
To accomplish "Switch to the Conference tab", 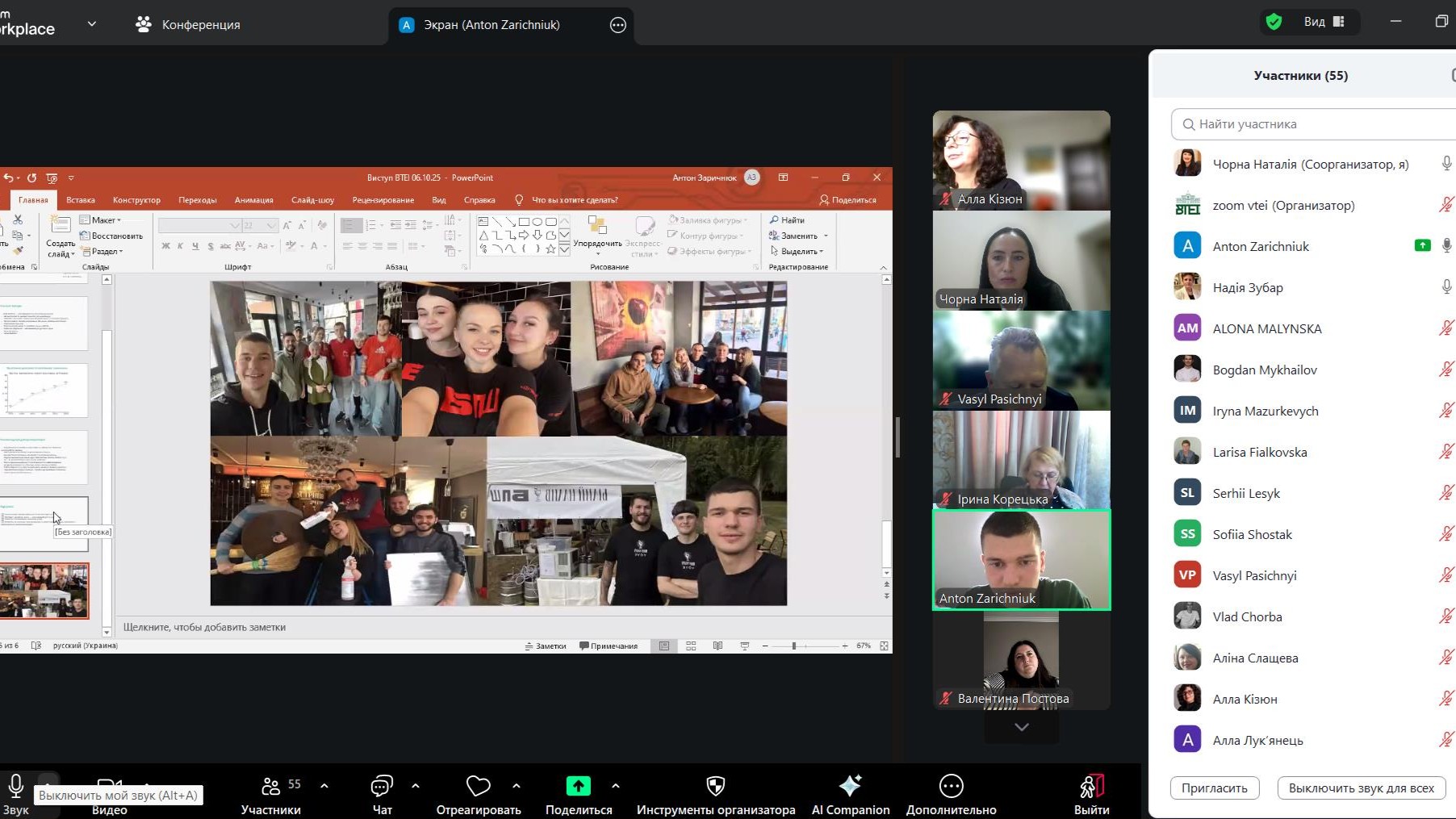I will [x=188, y=25].
